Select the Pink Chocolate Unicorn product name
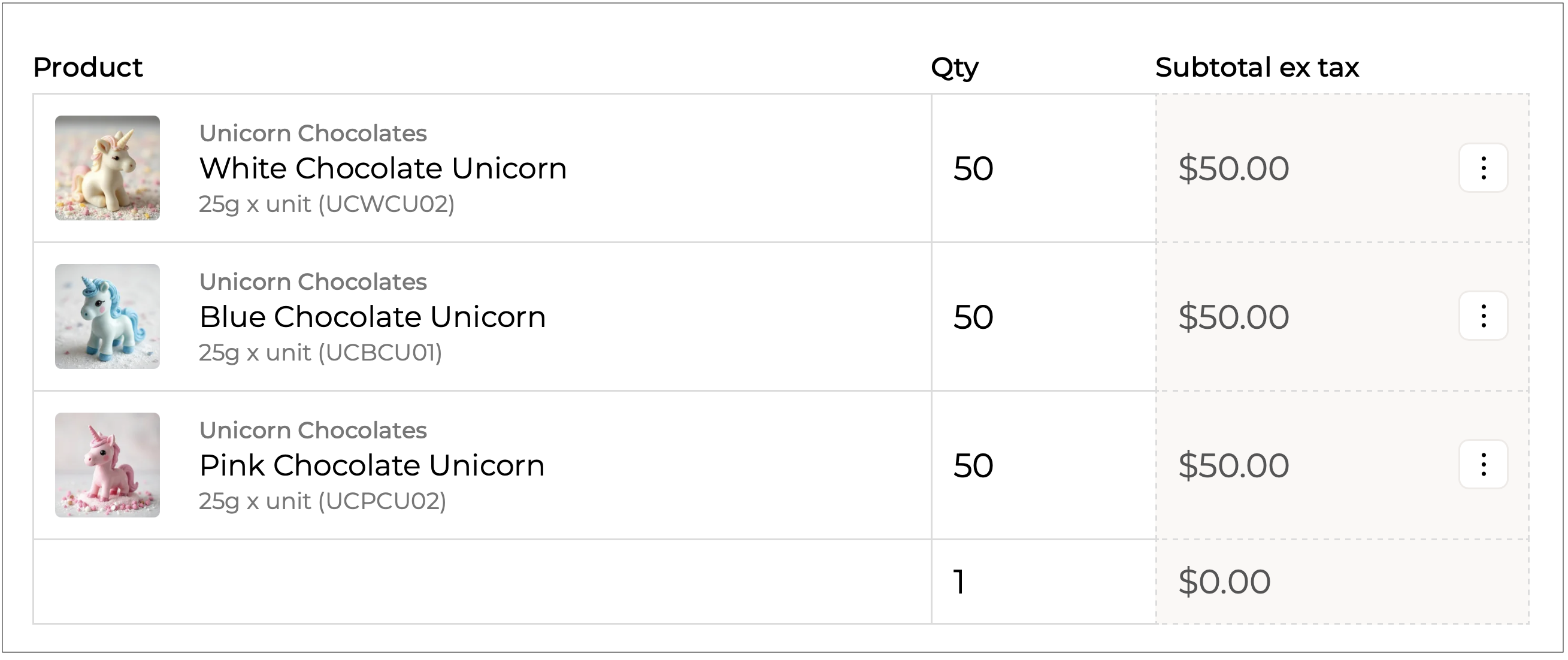 [372, 466]
